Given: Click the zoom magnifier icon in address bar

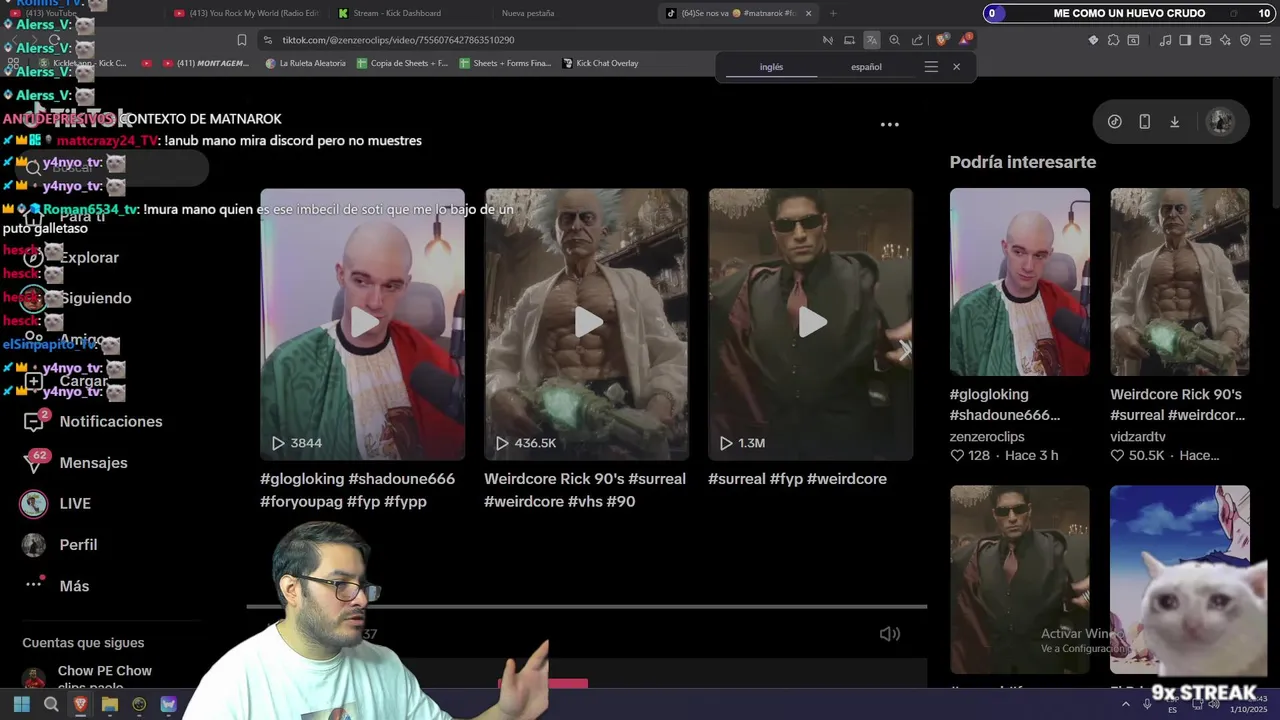Looking at the screenshot, I should (894, 40).
